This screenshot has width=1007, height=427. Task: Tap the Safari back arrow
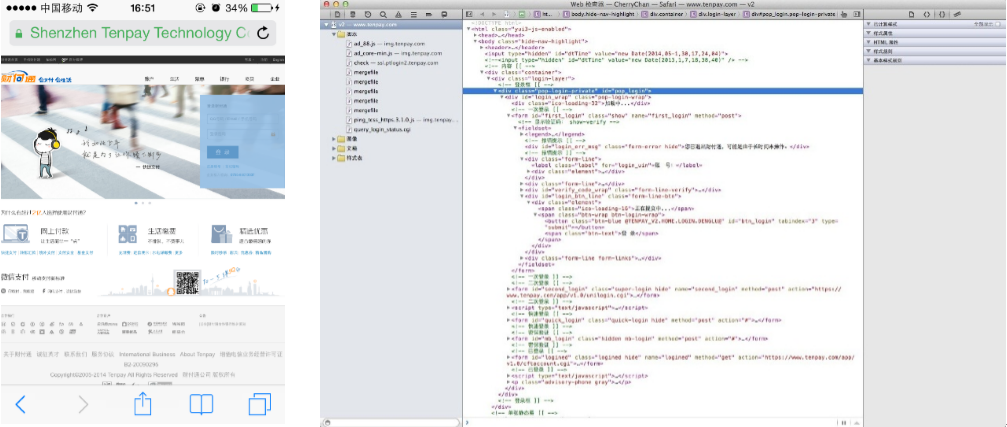[x=21, y=403]
